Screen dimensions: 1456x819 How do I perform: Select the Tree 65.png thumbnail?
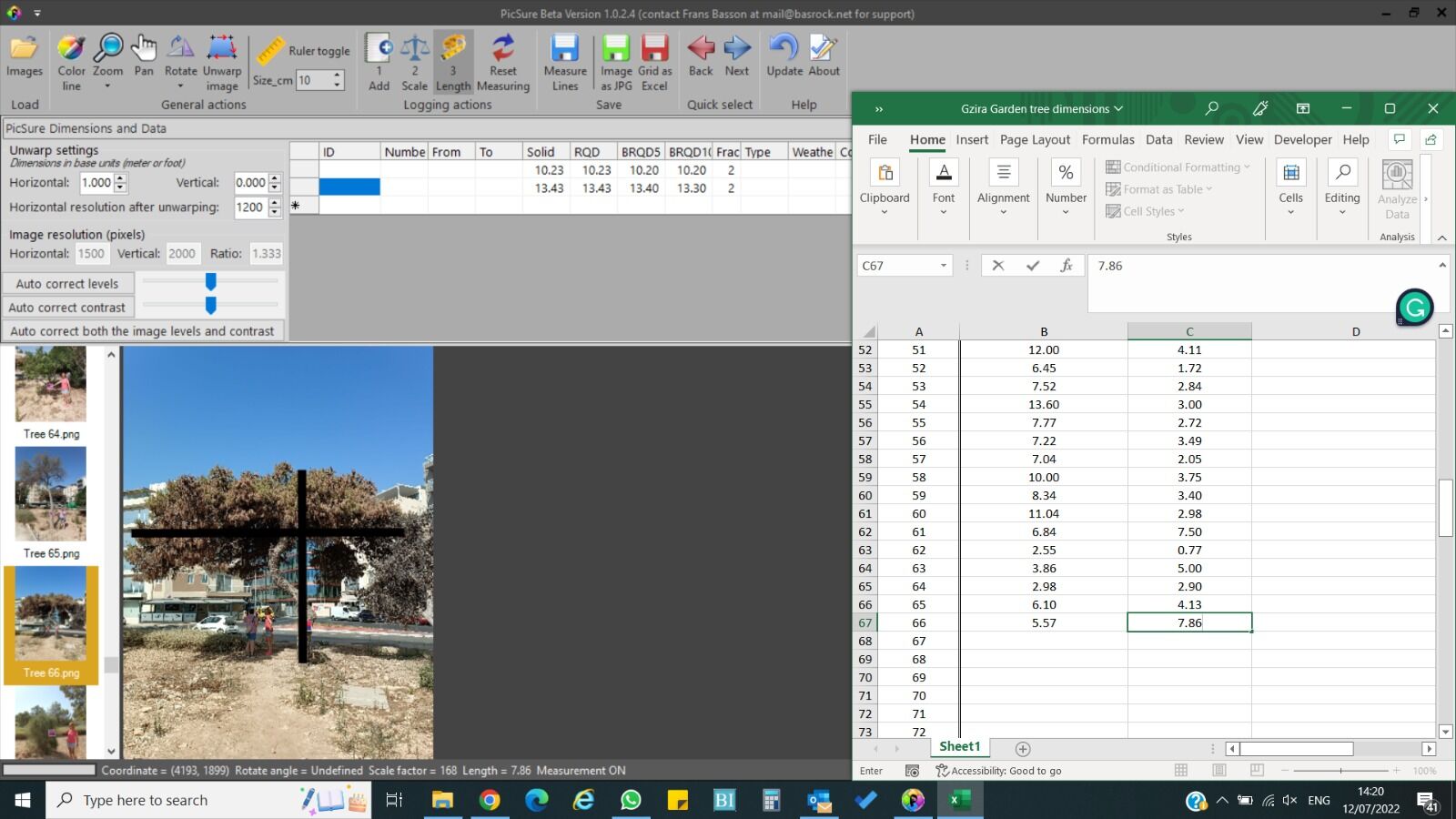point(51,495)
